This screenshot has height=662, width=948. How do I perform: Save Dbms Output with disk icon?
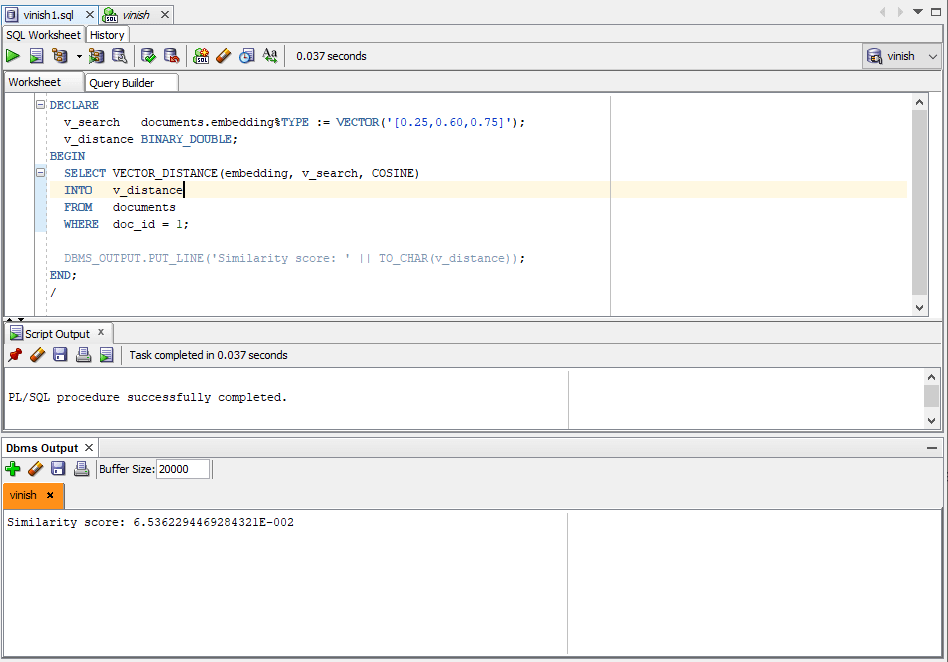[58, 469]
